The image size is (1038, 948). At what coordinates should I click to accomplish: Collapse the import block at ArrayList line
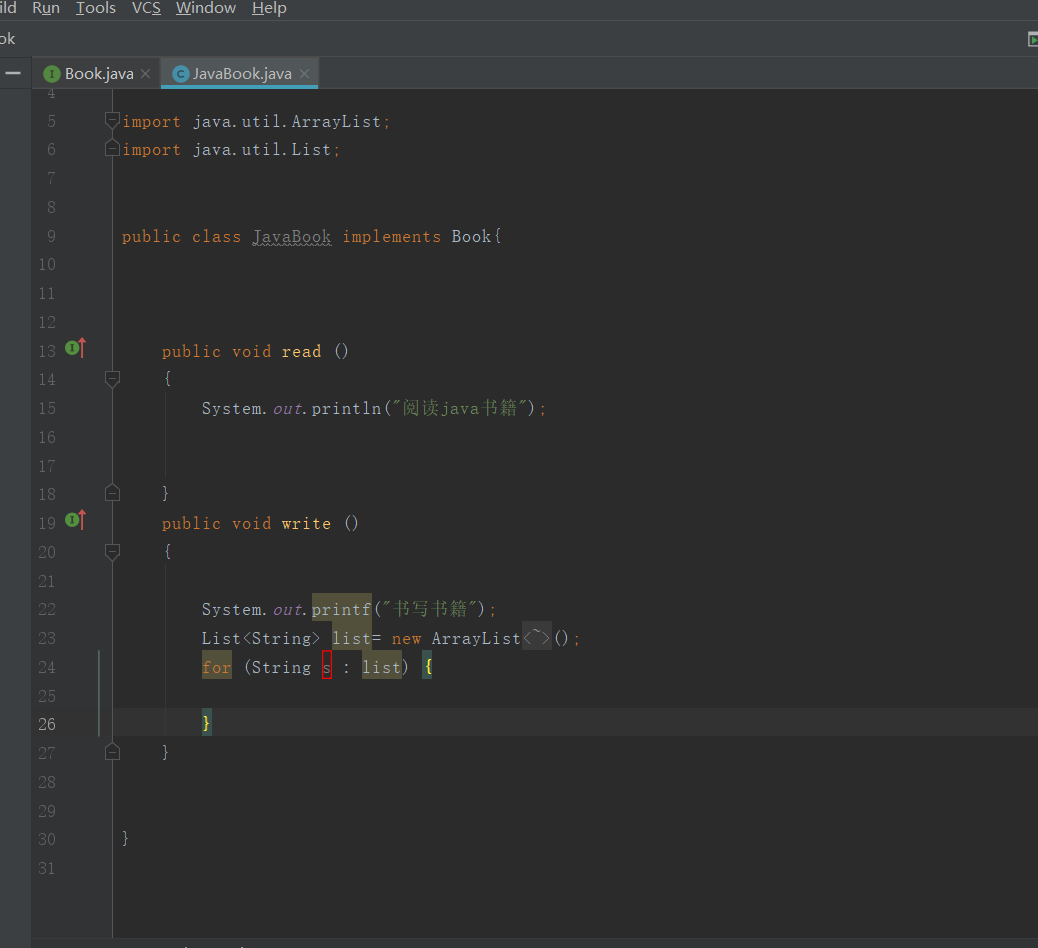tap(112, 121)
